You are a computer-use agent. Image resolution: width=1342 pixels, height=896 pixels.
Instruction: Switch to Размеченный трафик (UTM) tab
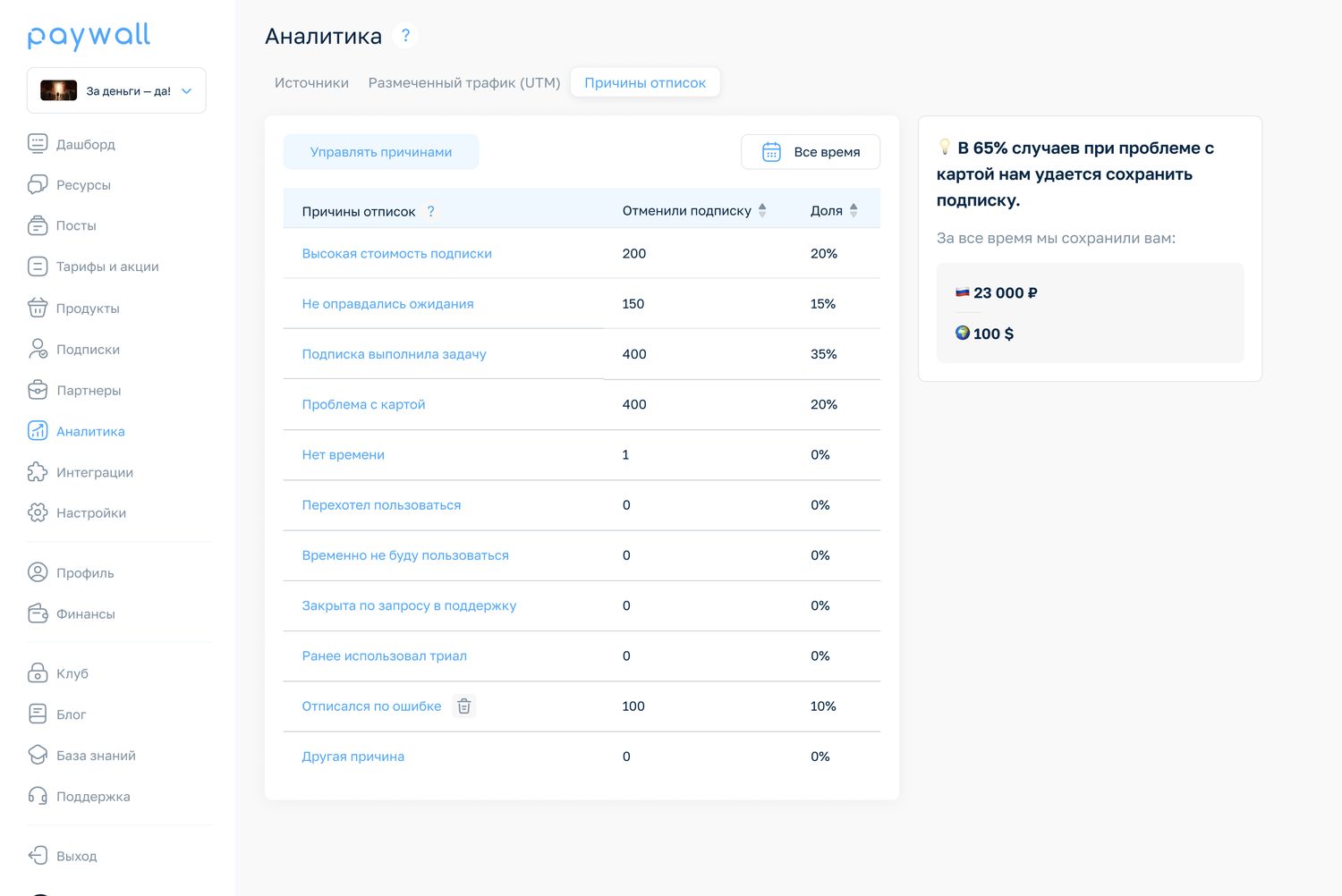click(x=464, y=83)
